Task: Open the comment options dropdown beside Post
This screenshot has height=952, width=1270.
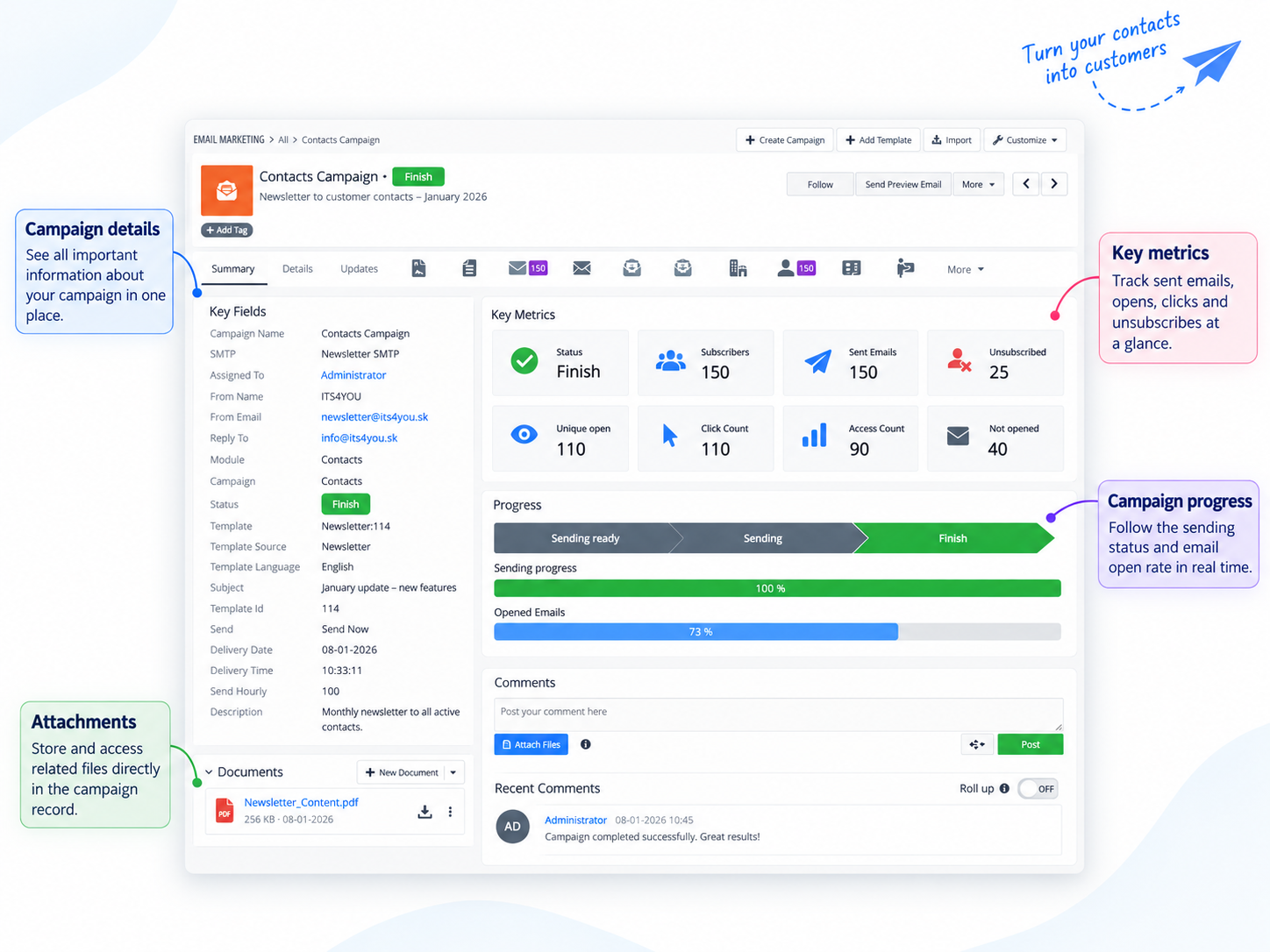Action: [x=977, y=744]
